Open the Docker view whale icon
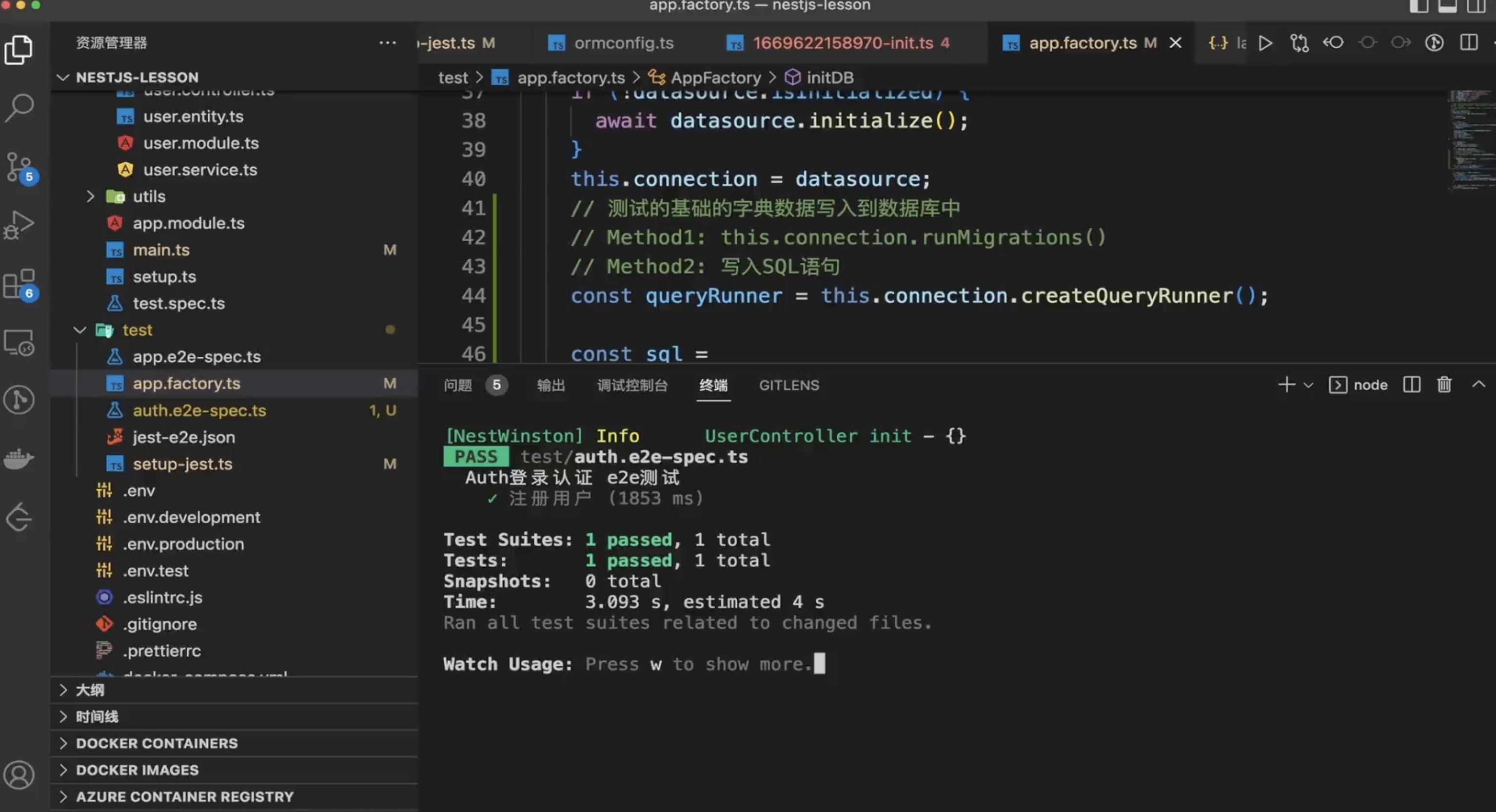Viewport: 1496px width, 812px height. 19,459
